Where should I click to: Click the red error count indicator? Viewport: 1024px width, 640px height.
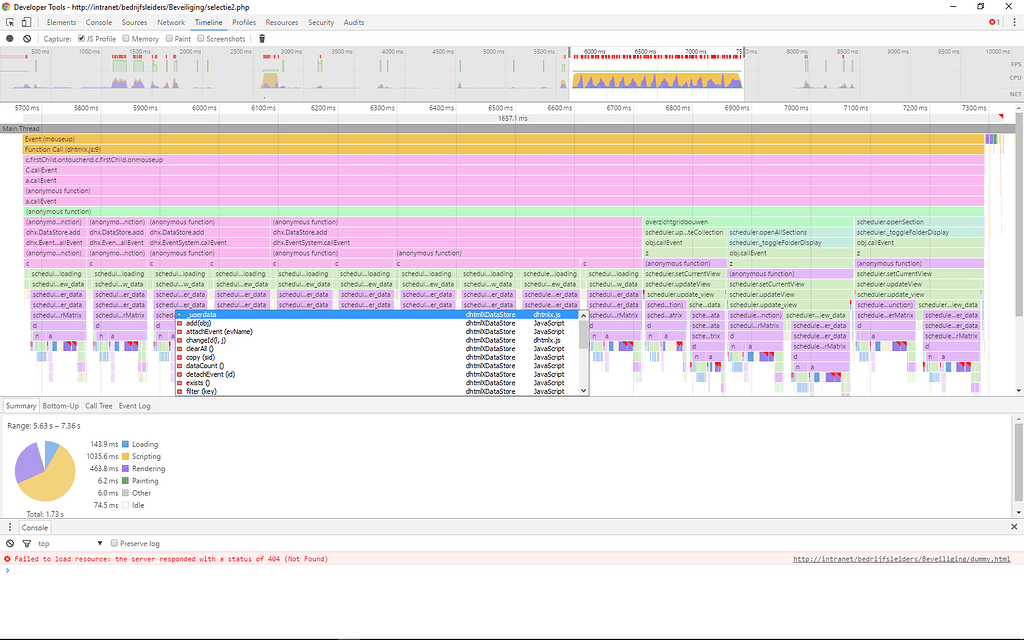(995, 22)
